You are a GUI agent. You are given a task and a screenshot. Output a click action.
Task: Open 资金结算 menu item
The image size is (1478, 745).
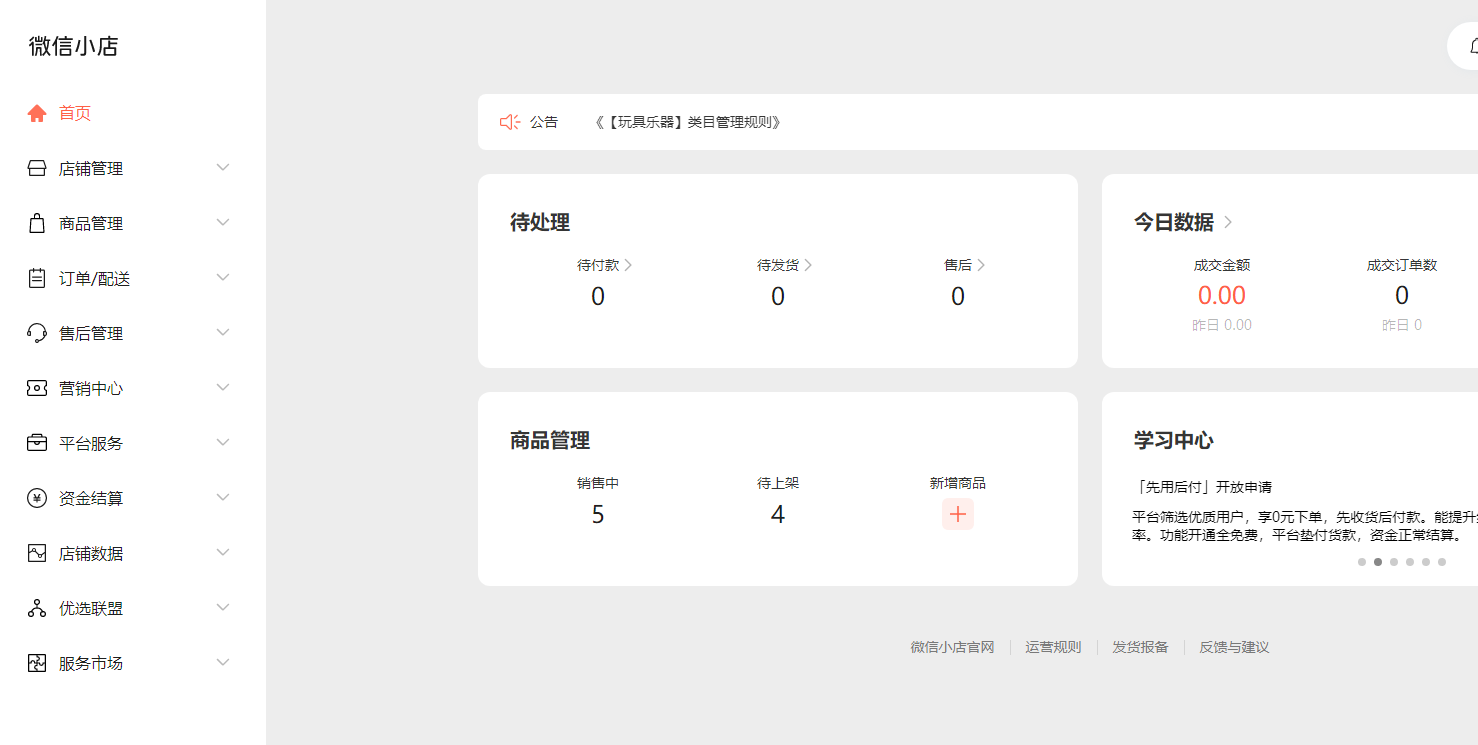pos(91,499)
